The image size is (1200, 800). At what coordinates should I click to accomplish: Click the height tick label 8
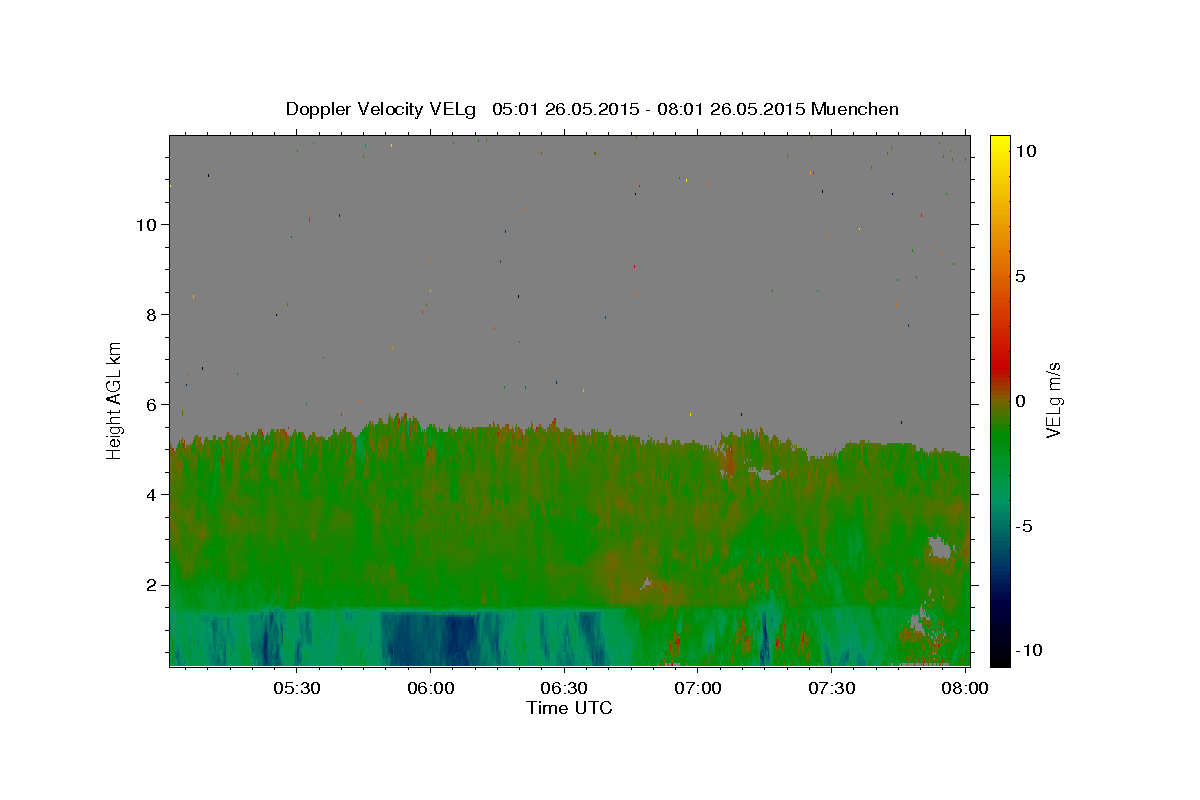pyautogui.click(x=150, y=314)
